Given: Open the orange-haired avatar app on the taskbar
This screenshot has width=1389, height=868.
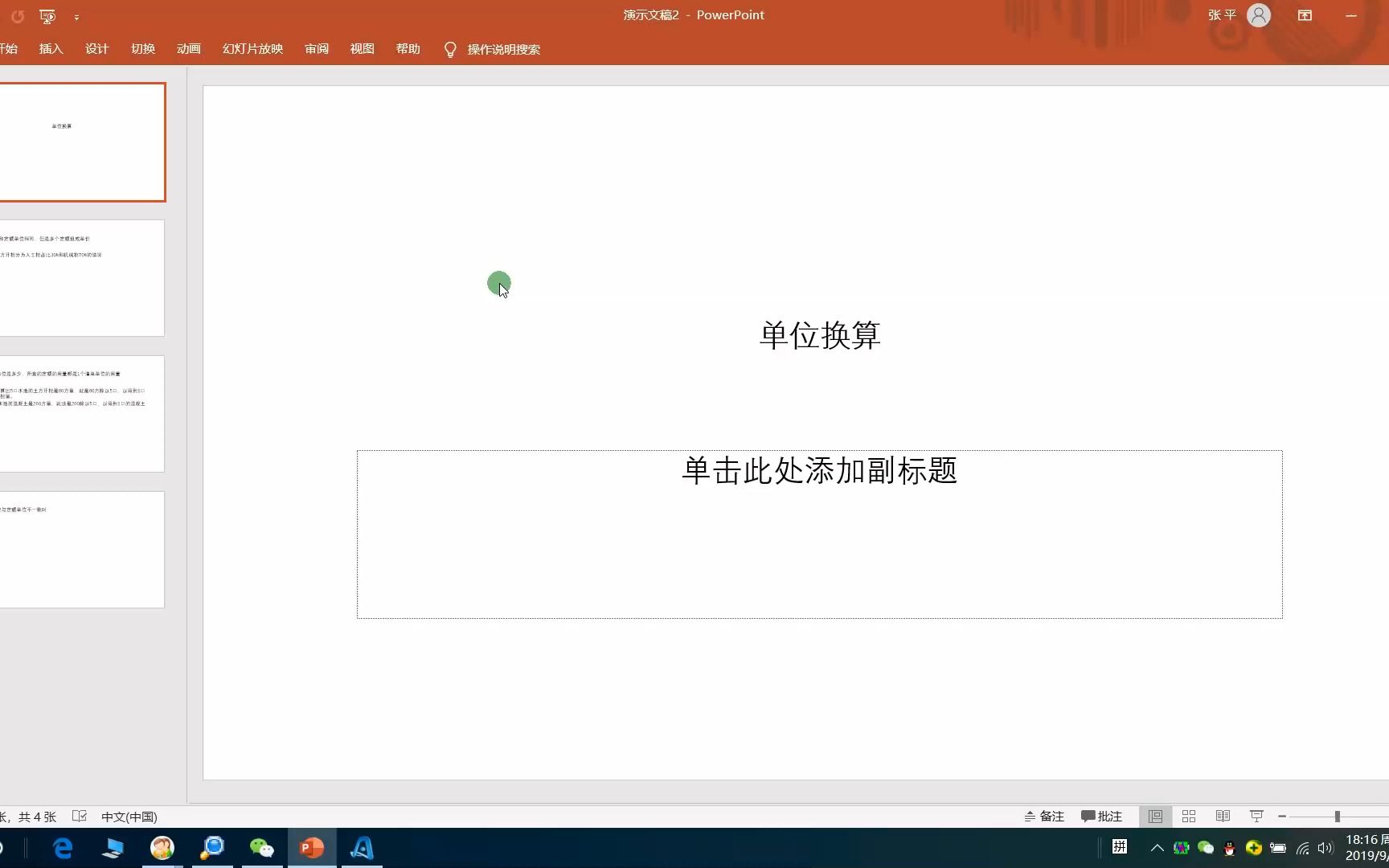Looking at the screenshot, I should coord(162,848).
